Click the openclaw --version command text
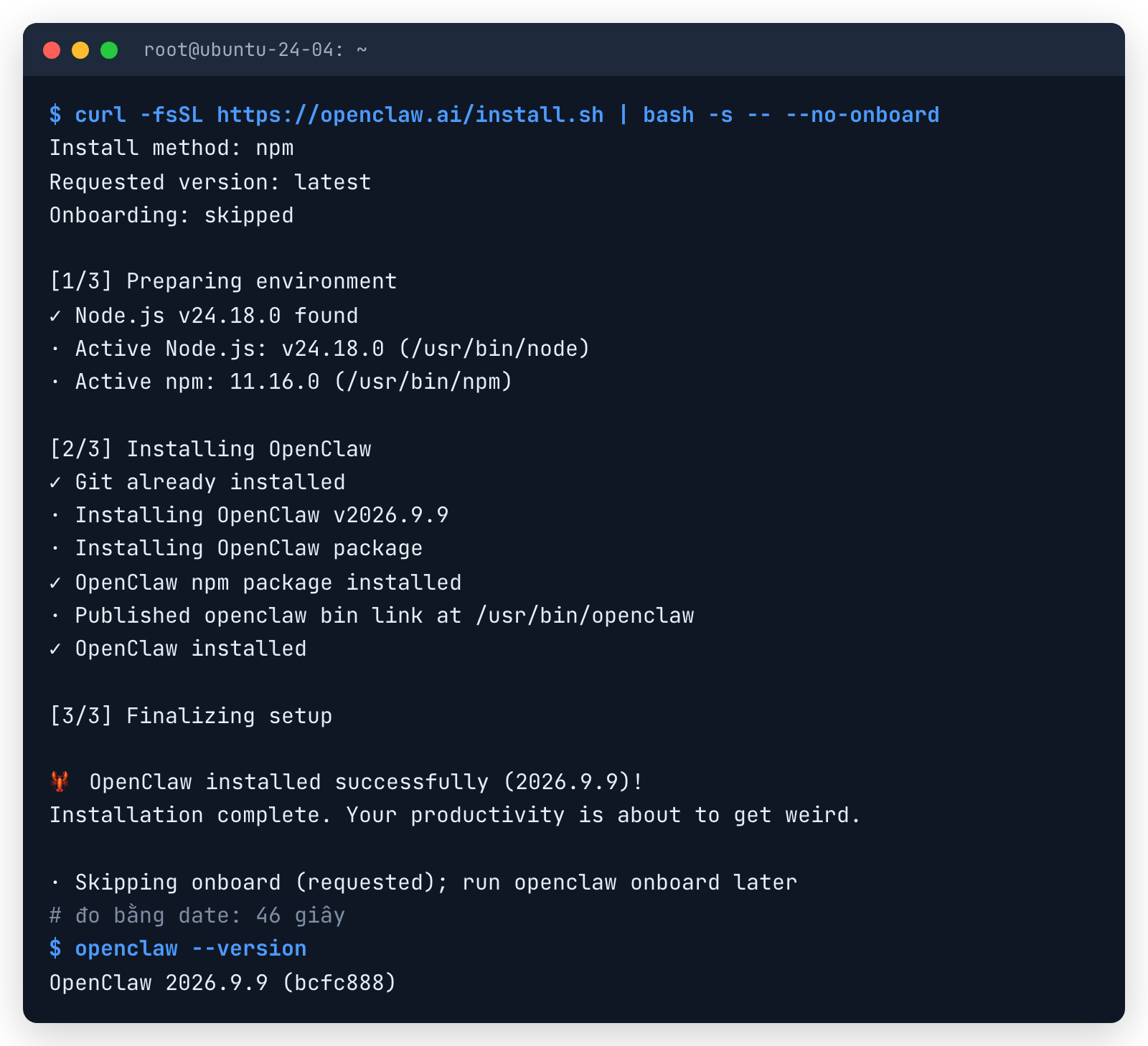The image size is (1148, 1046). click(191, 948)
